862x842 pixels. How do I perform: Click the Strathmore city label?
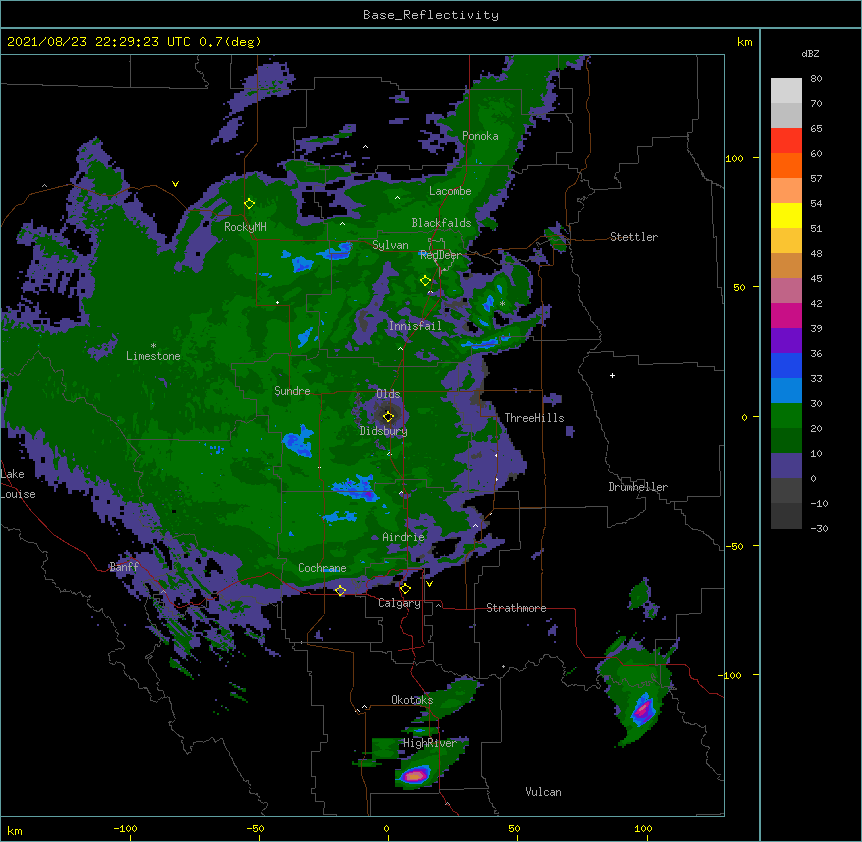(x=516, y=608)
